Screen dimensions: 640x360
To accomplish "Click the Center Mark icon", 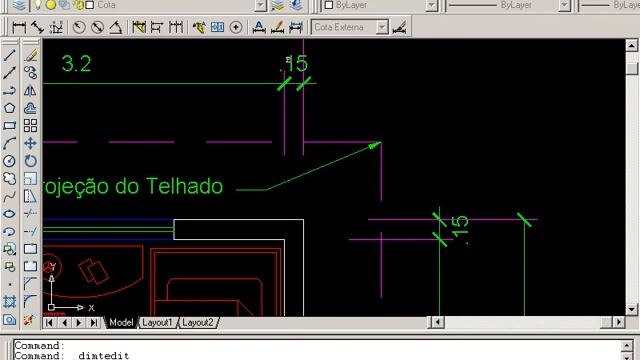I will (236, 27).
